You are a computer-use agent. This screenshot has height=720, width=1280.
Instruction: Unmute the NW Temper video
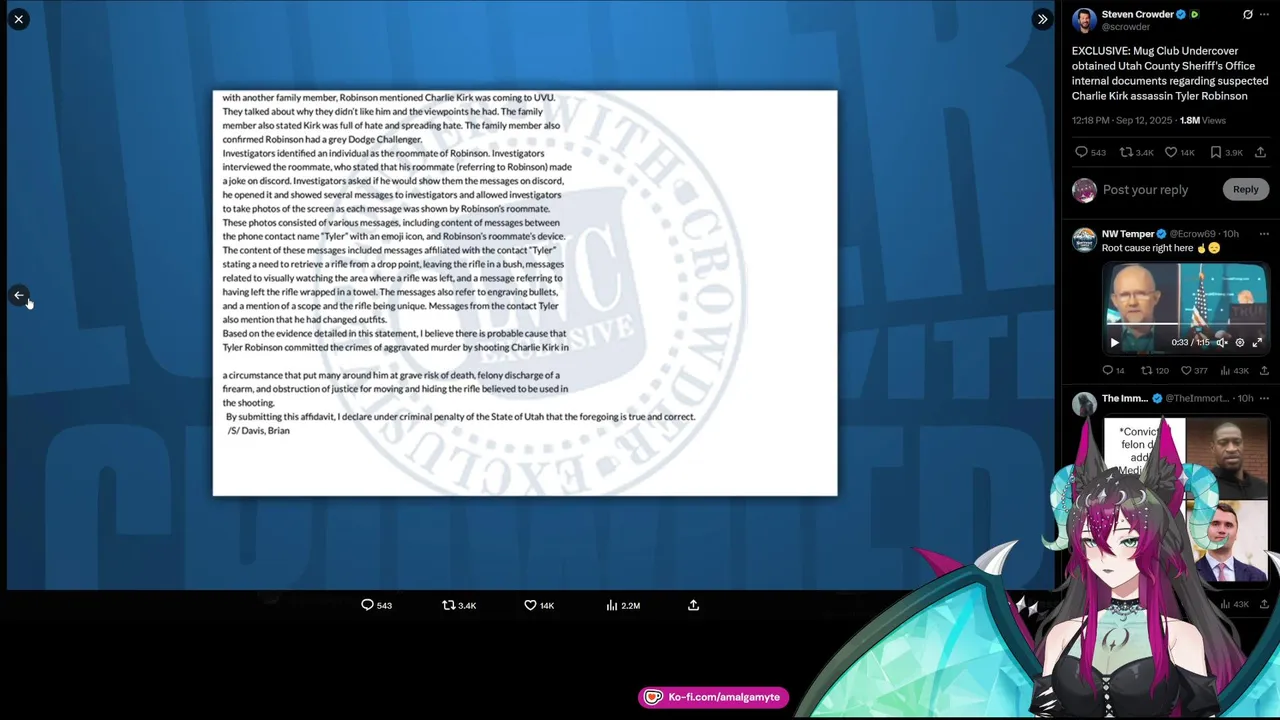click(x=1221, y=342)
